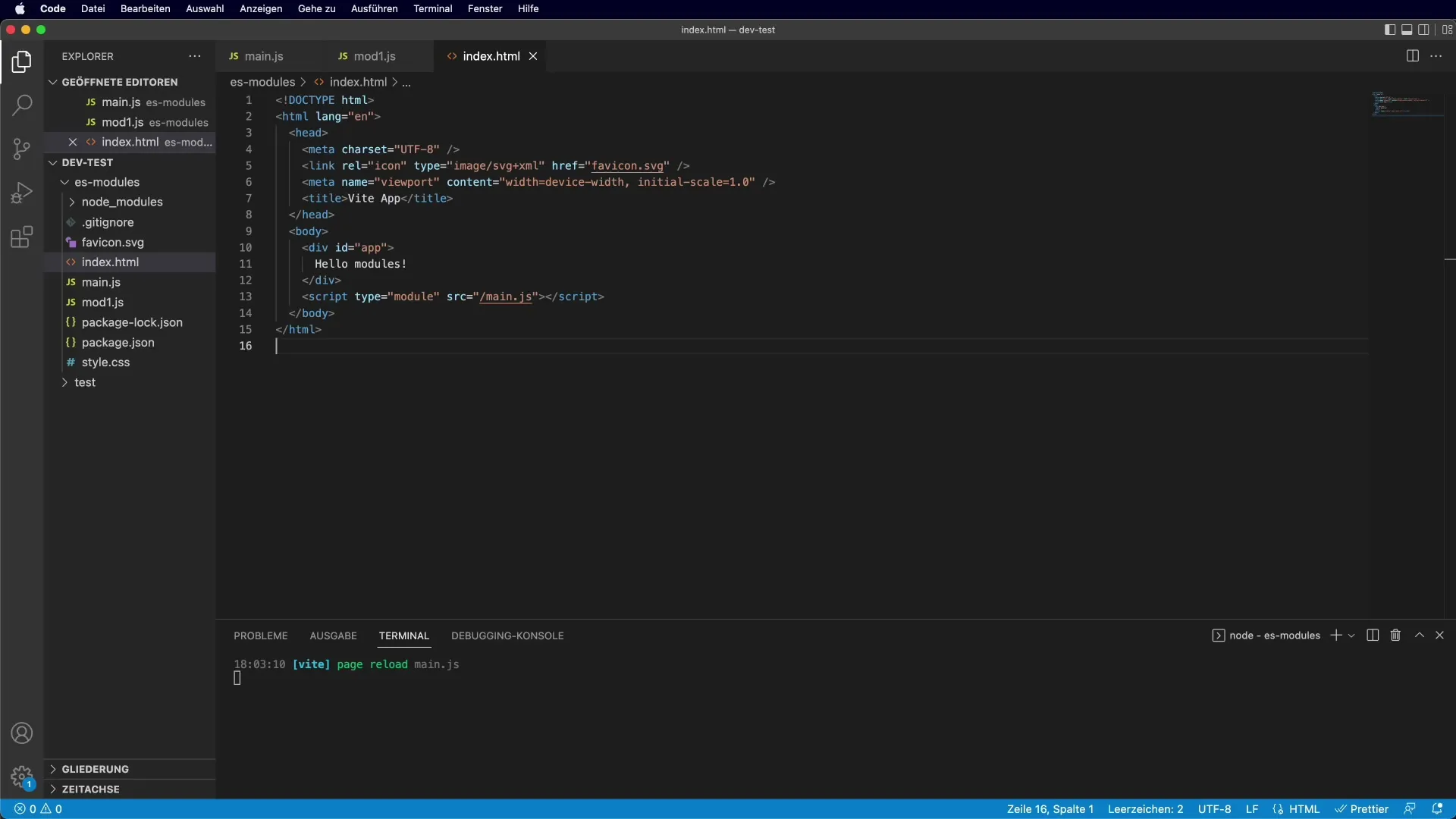The image size is (1456, 819).
Task: Open the customize layout icon
Action: click(1447, 30)
